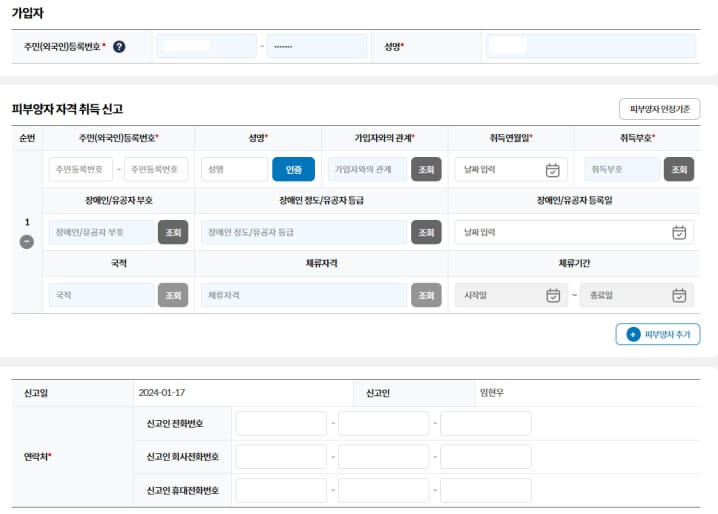Focus 취득부호 input field
Viewport: 718px width, 514px height.
tap(622, 170)
